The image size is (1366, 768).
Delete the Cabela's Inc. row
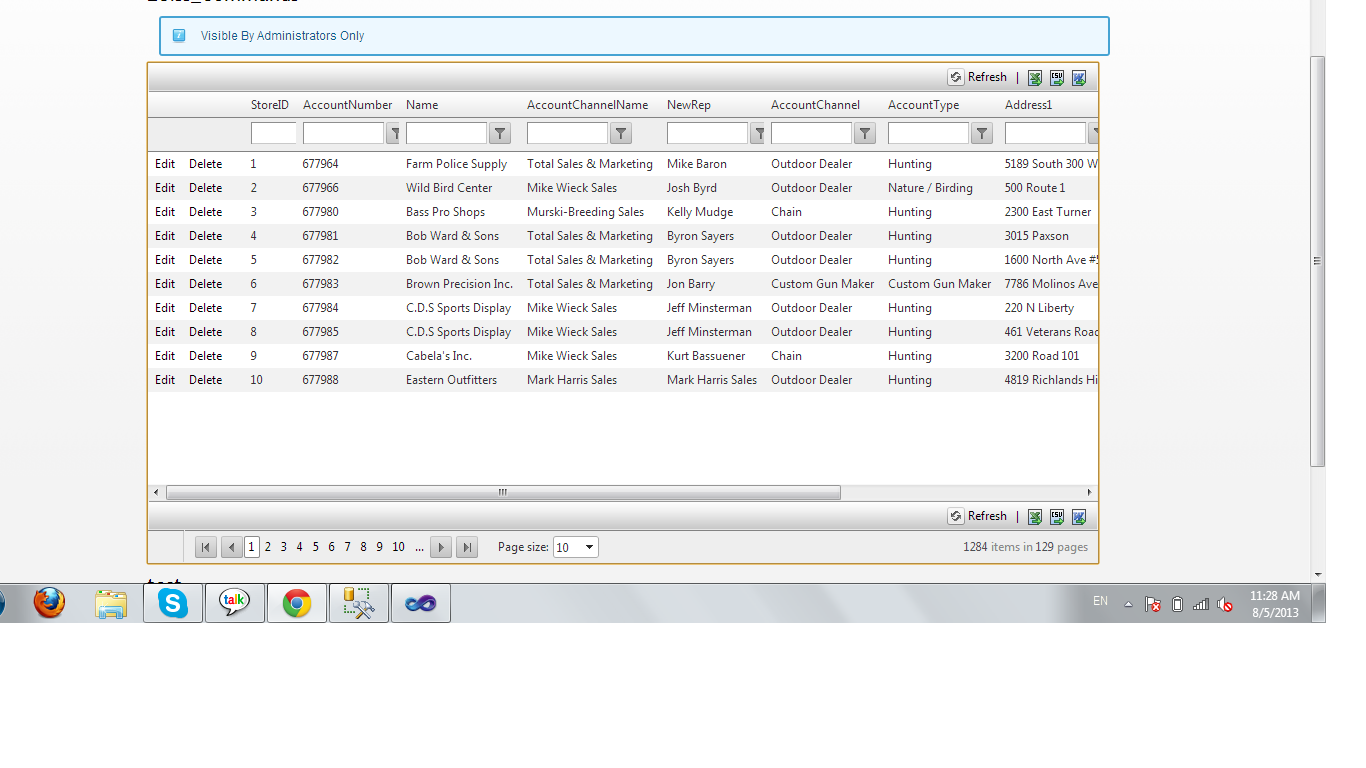pyautogui.click(x=206, y=356)
